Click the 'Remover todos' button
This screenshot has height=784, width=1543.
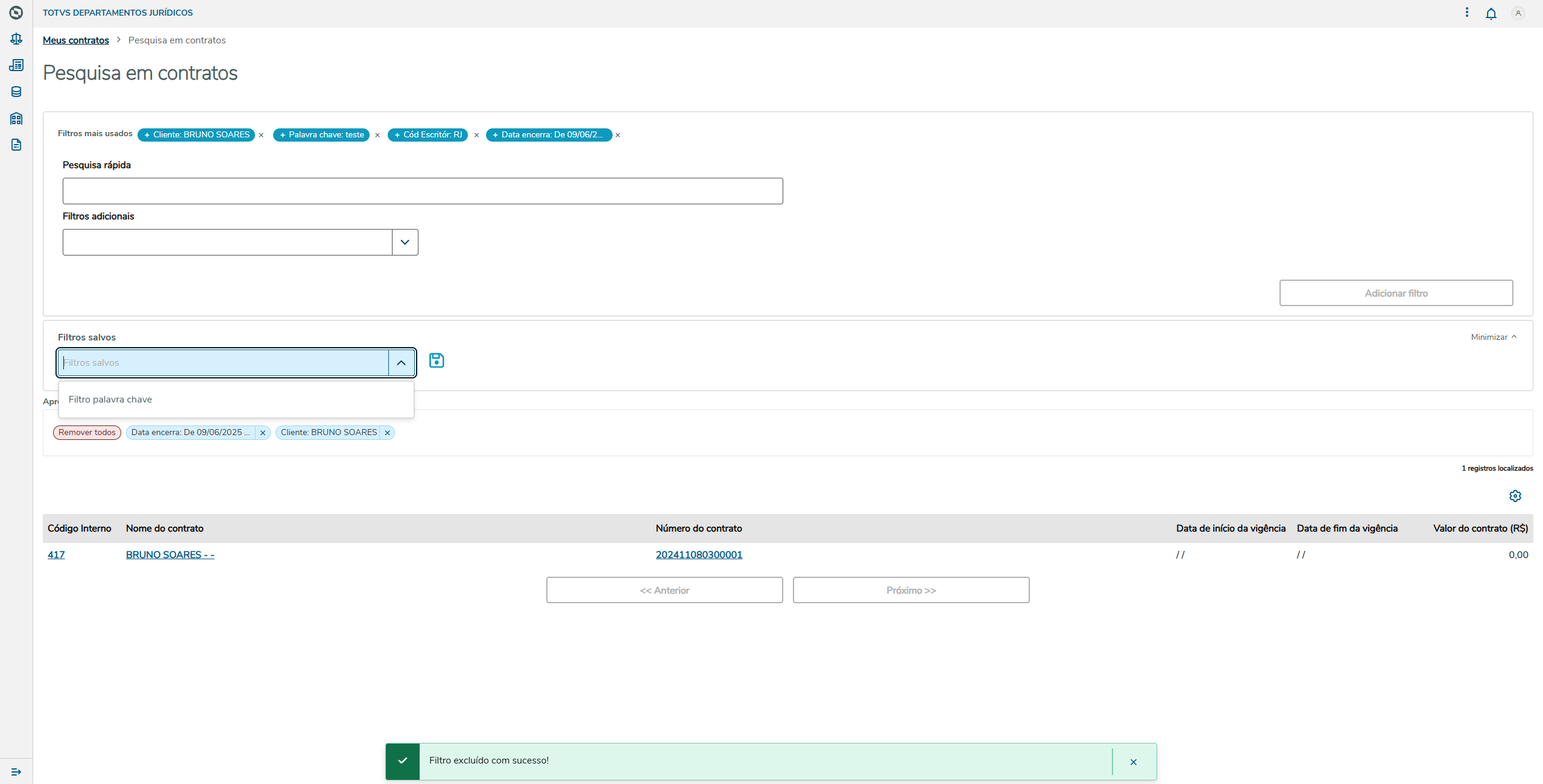pos(87,433)
